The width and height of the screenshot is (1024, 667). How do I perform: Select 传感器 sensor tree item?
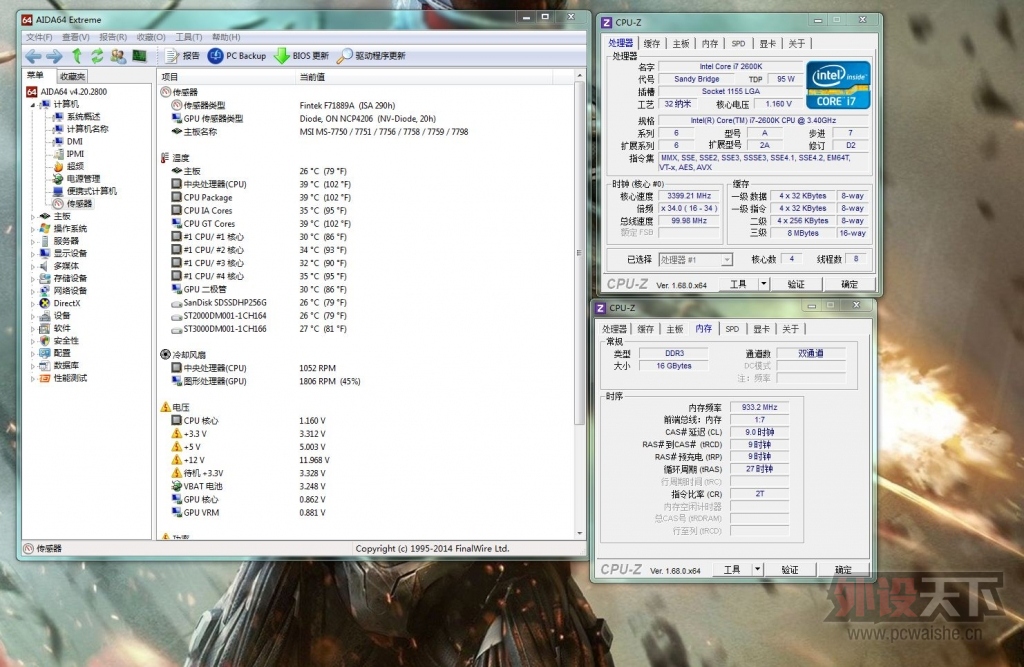point(73,204)
